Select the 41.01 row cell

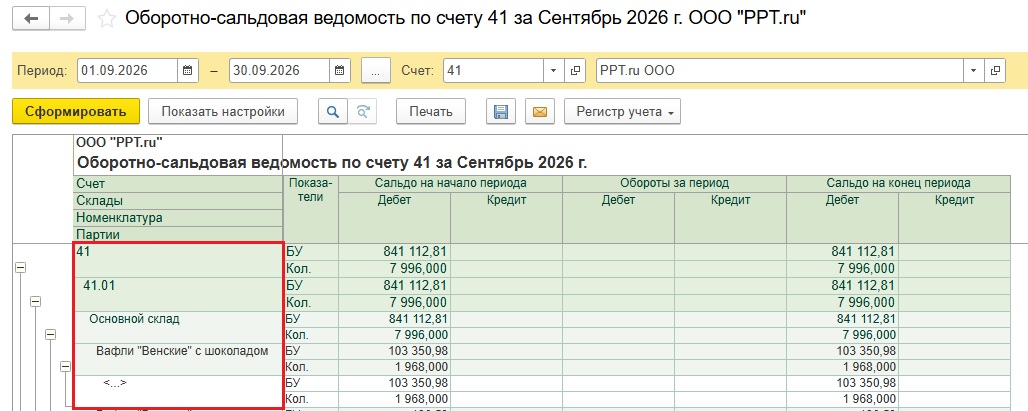[178, 294]
